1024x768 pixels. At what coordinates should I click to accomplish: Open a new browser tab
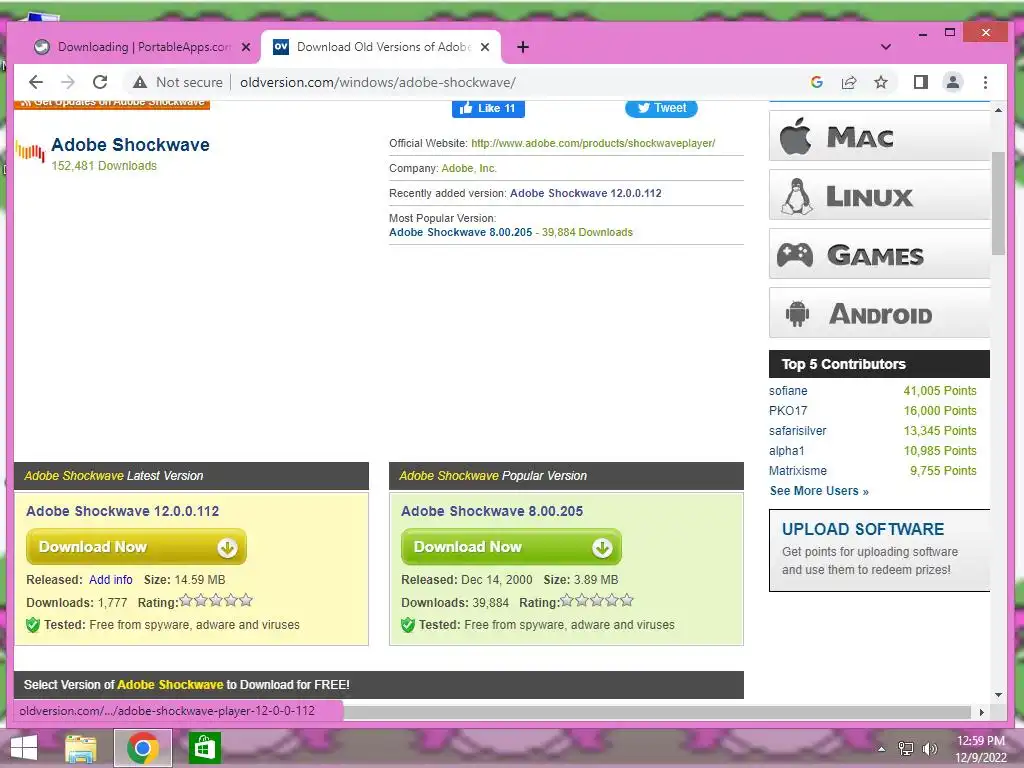(x=522, y=47)
